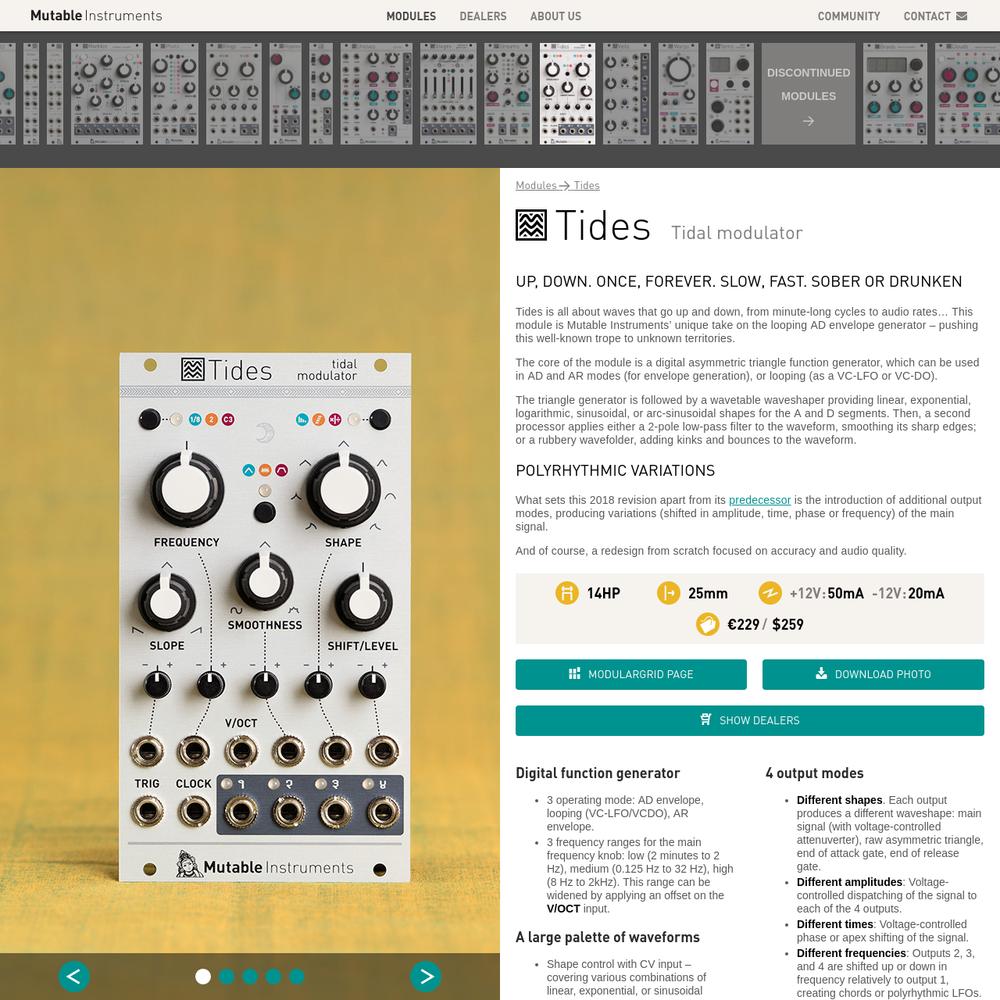The height and width of the screenshot is (1000, 1000).
Task: Click the Mutable Instruments site logo
Action: pyautogui.click(x=96, y=15)
